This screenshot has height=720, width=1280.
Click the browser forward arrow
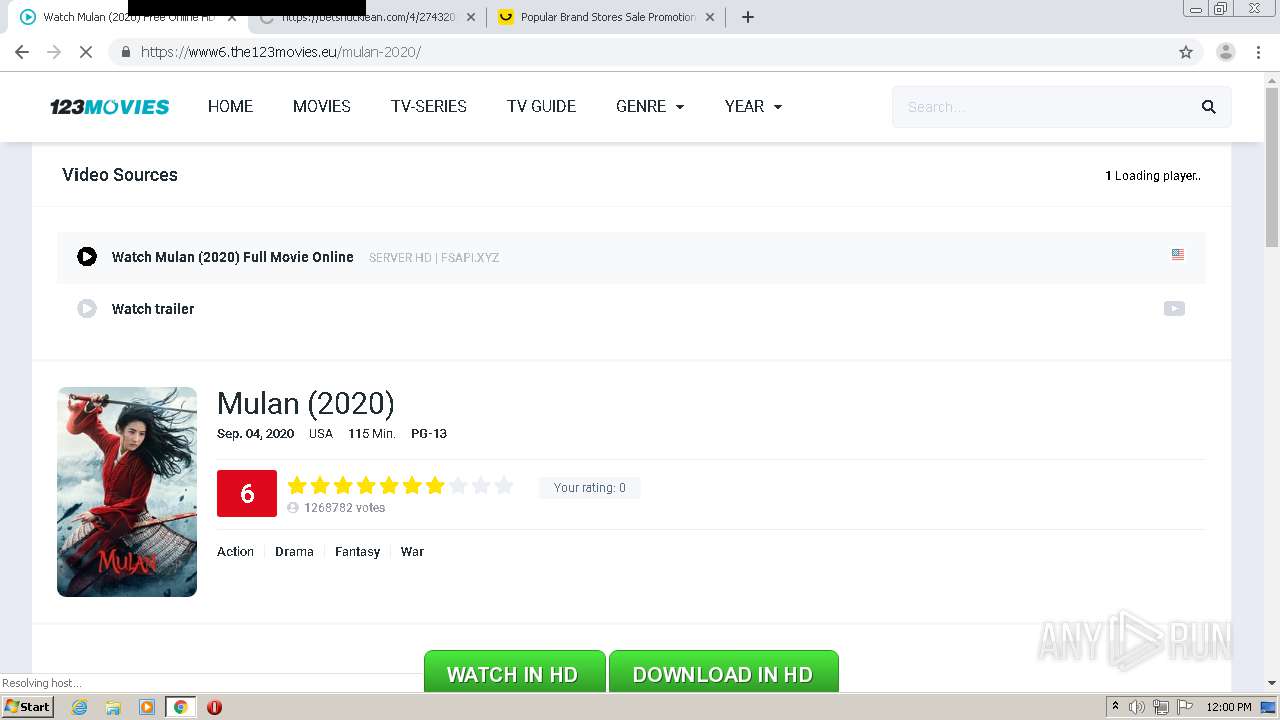[54, 52]
